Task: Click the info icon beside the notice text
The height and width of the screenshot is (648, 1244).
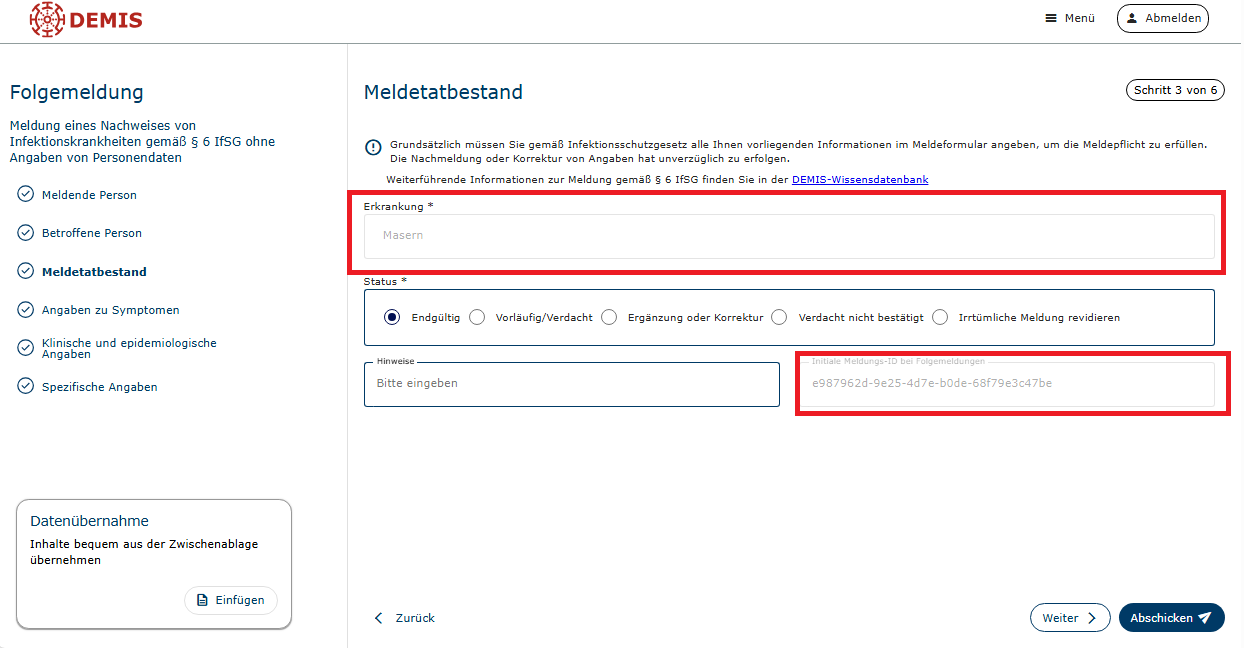Action: pyautogui.click(x=373, y=148)
